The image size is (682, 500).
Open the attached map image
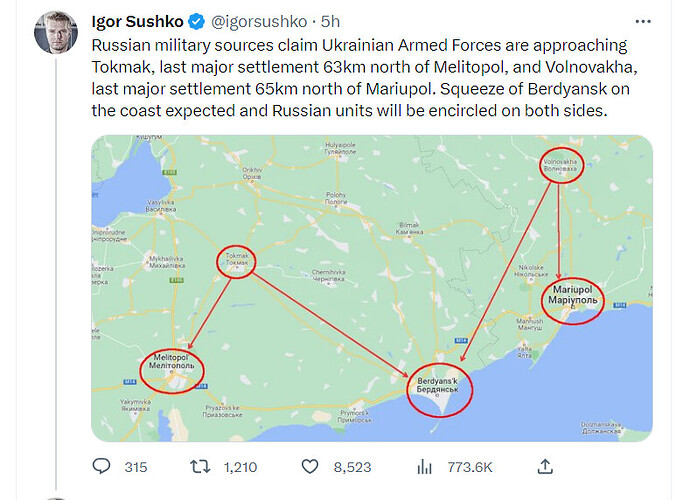(372, 288)
